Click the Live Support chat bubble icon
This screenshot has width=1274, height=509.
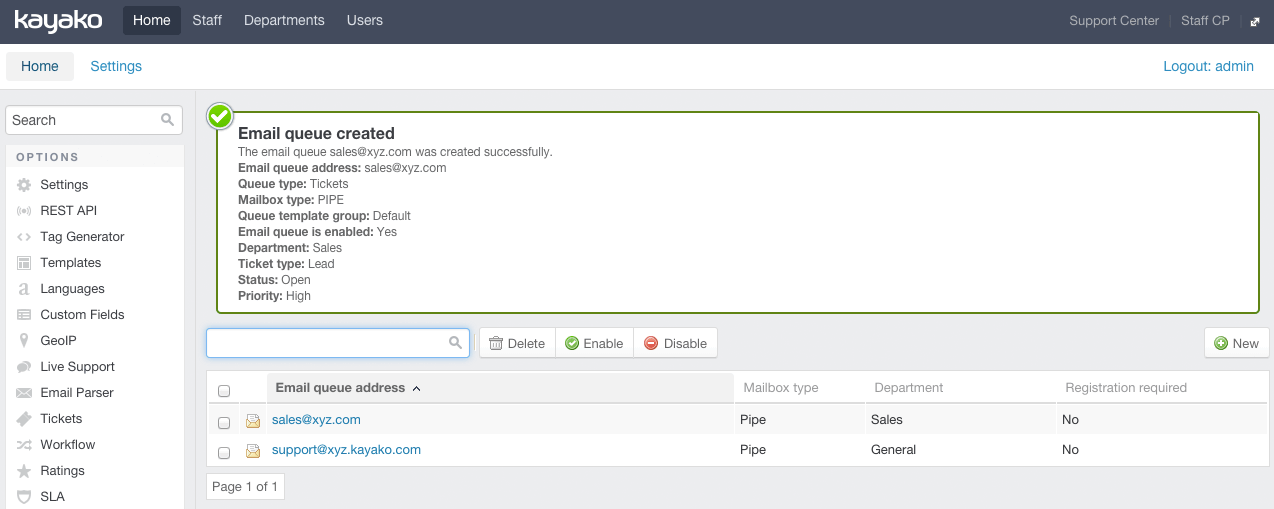(24, 367)
